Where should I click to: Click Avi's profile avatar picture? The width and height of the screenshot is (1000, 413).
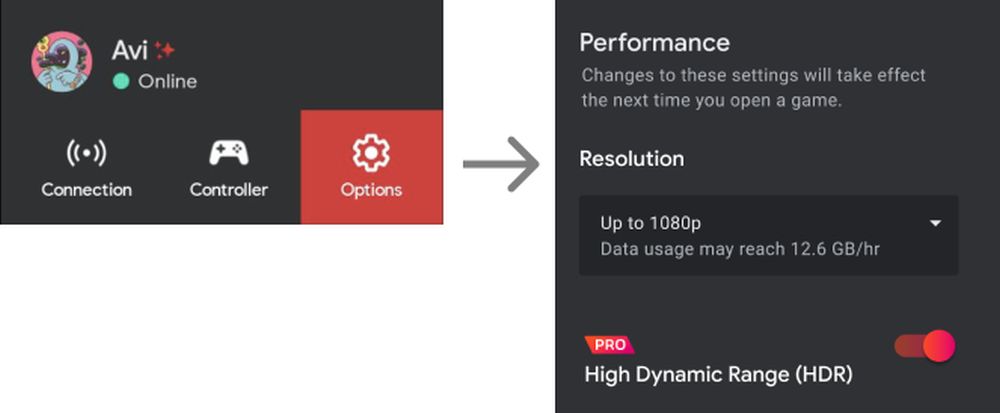tap(62, 61)
